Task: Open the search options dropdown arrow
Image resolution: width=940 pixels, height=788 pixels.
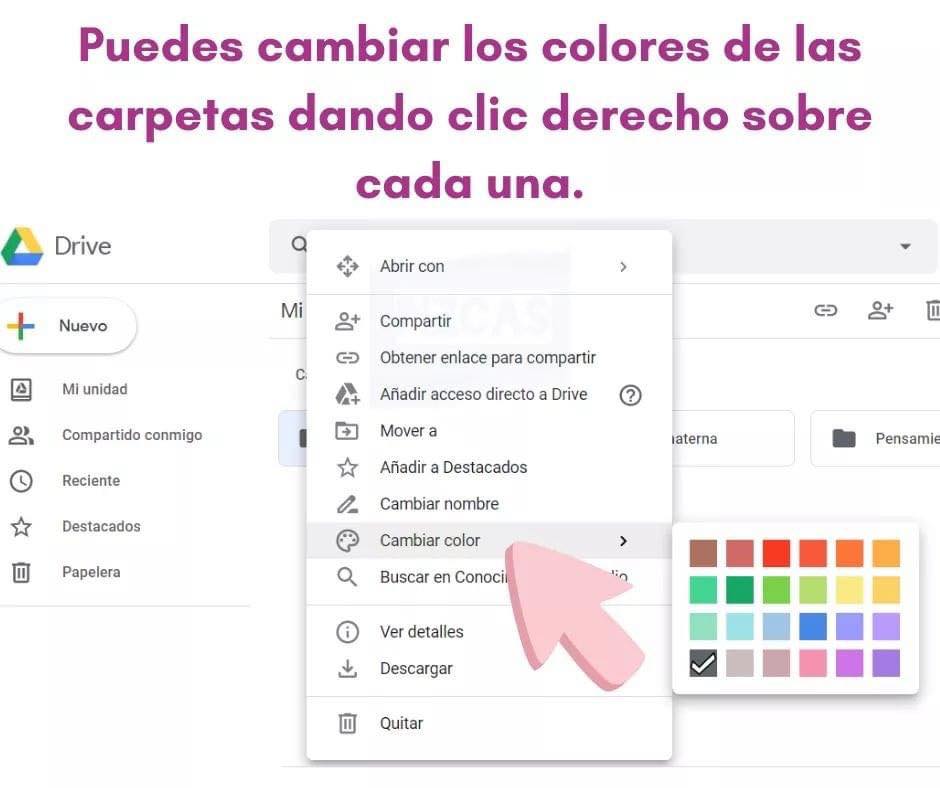Action: click(905, 246)
